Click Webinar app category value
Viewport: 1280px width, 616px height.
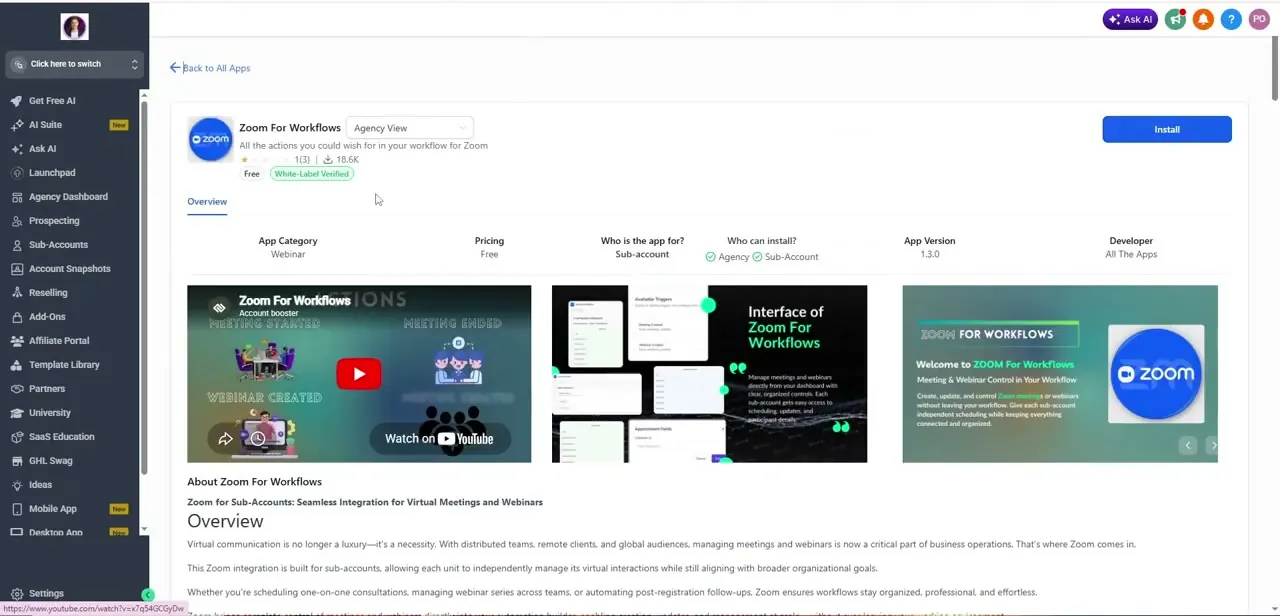pyautogui.click(x=288, y=254)
